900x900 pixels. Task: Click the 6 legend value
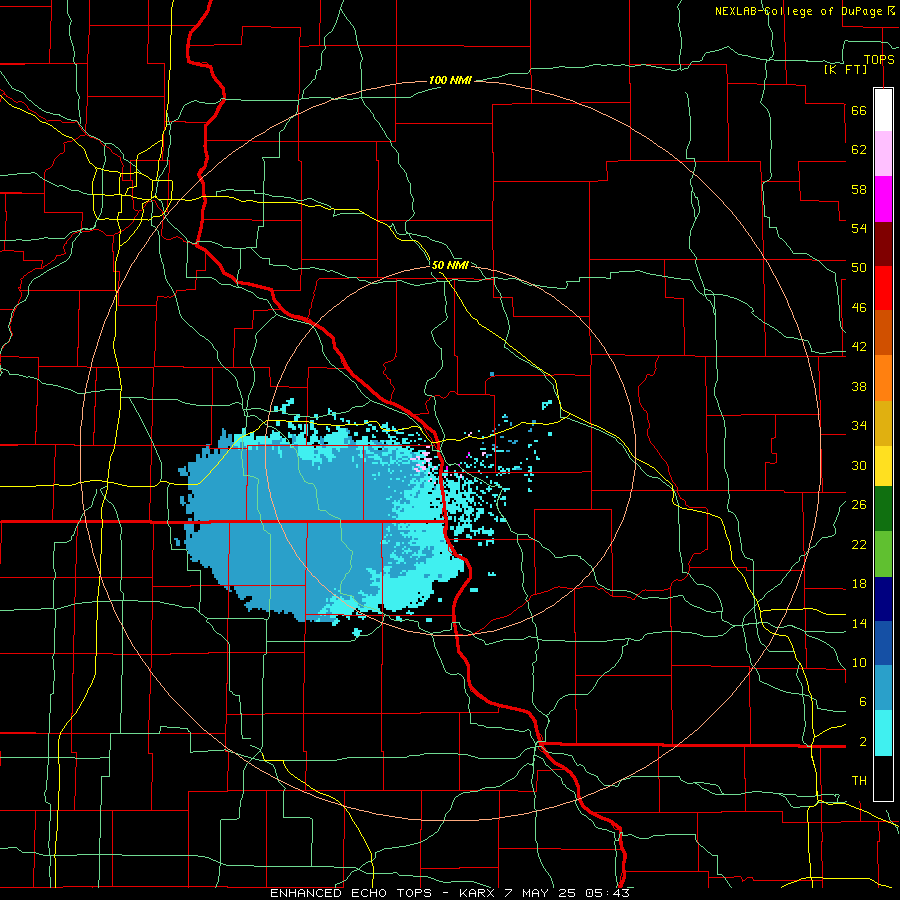click(x=863, y=702)
